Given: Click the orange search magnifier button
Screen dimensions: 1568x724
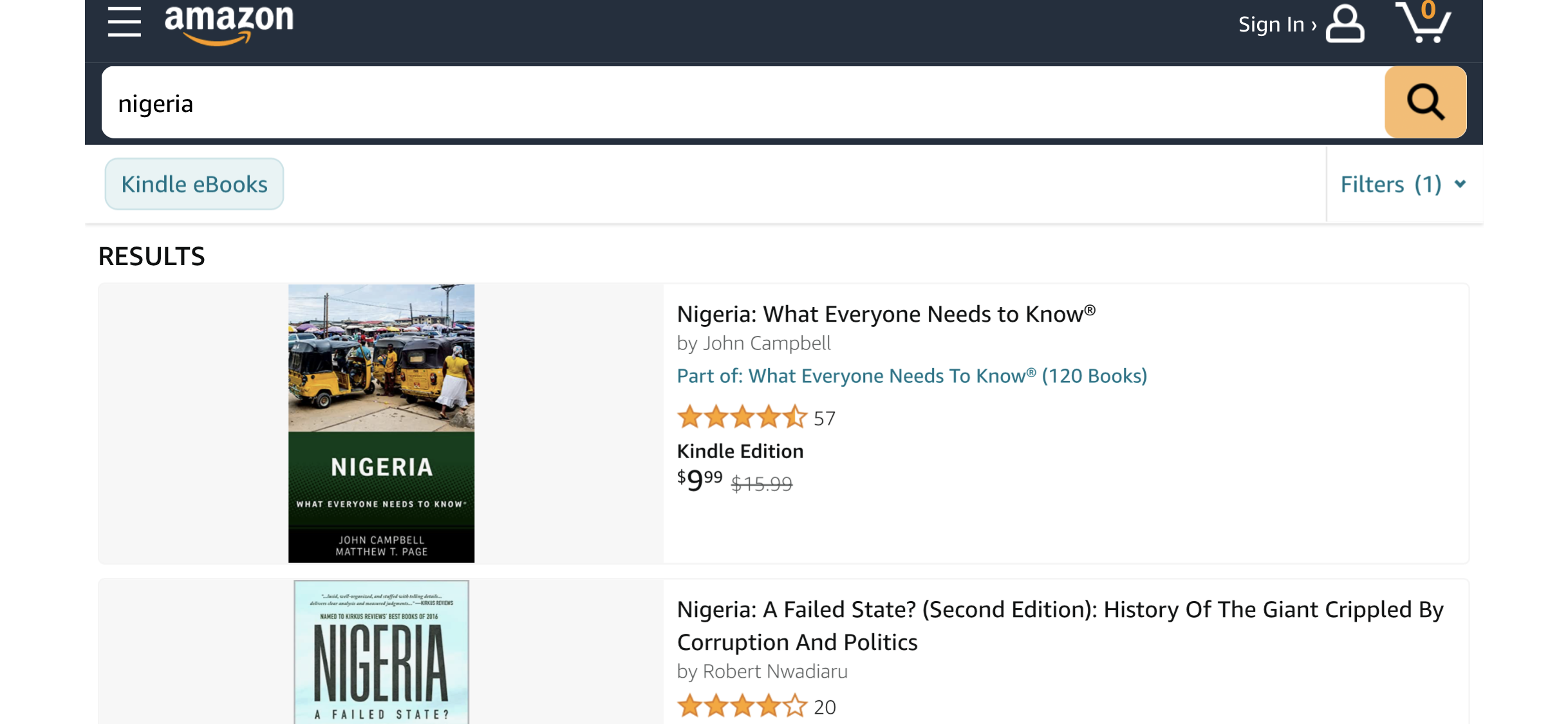Looking at the screenshot, I should 1425,102.
